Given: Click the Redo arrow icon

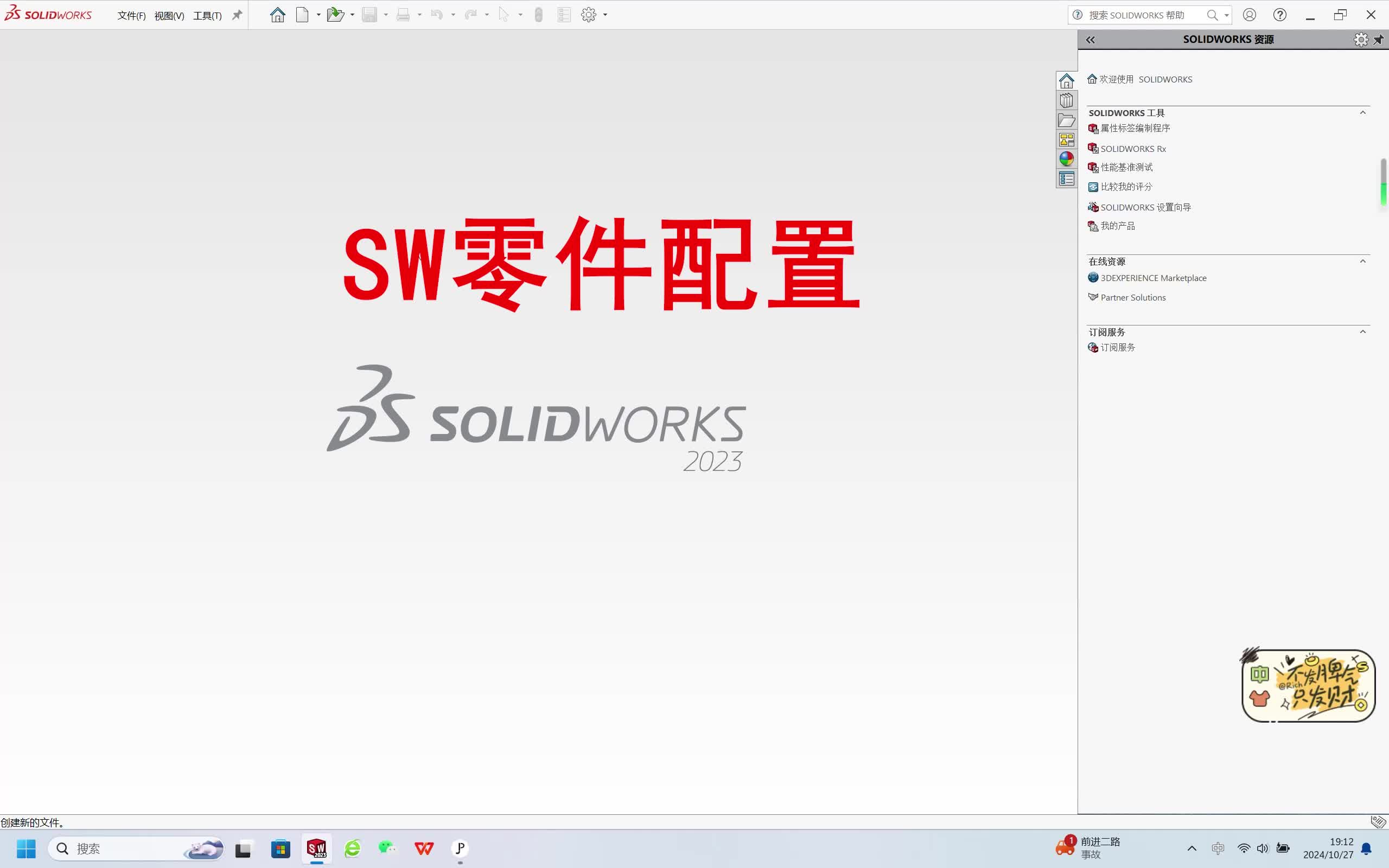Looking at the screenshot, I should point(471,15).
